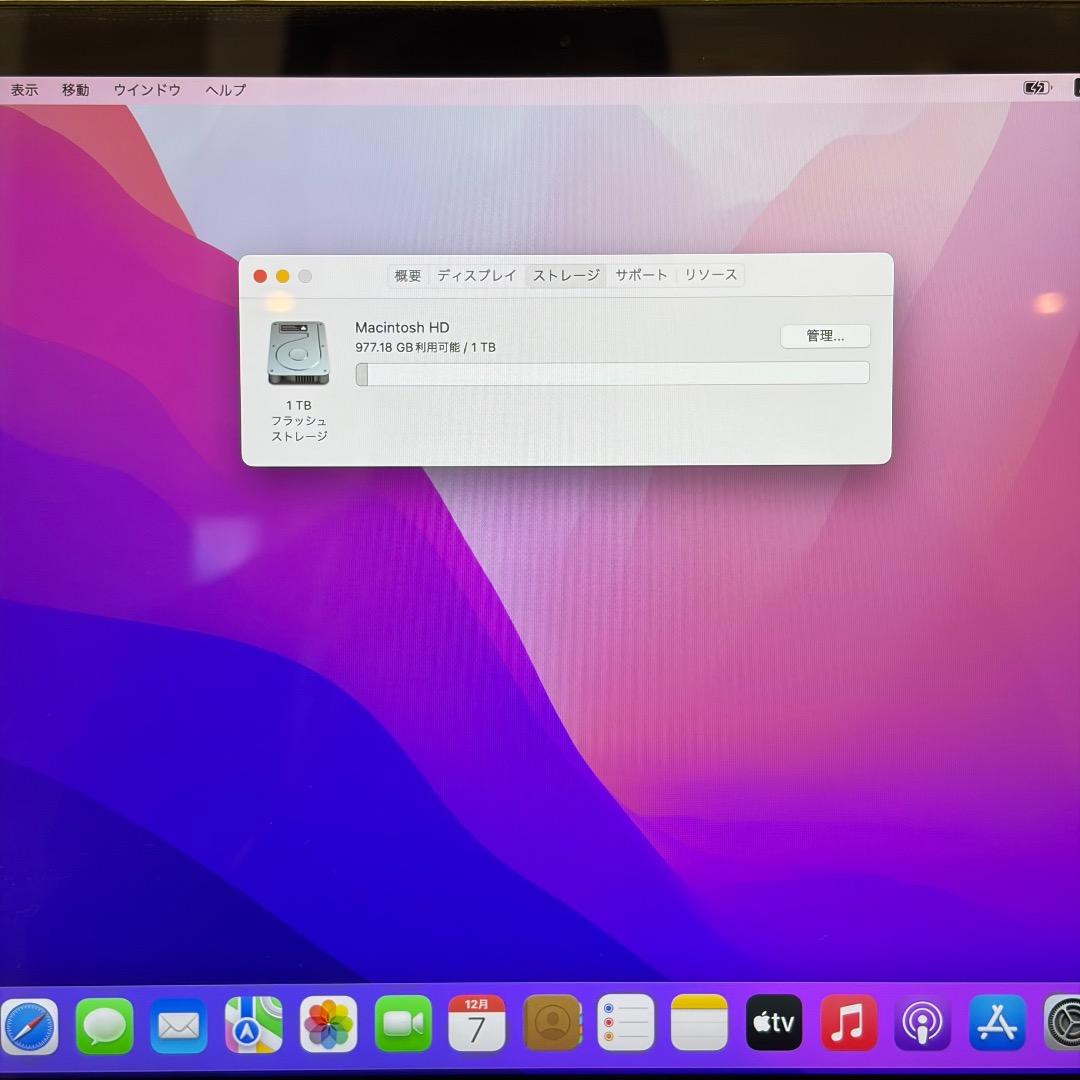Open the Music app
Viewport: 1080px width, 1080px height.
click(848, 1024)
